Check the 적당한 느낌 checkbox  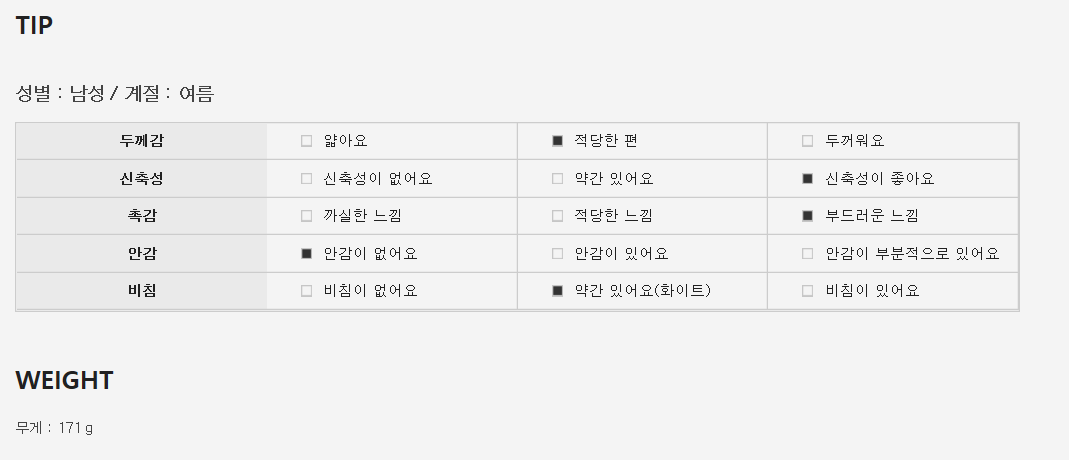pos(558,216)
